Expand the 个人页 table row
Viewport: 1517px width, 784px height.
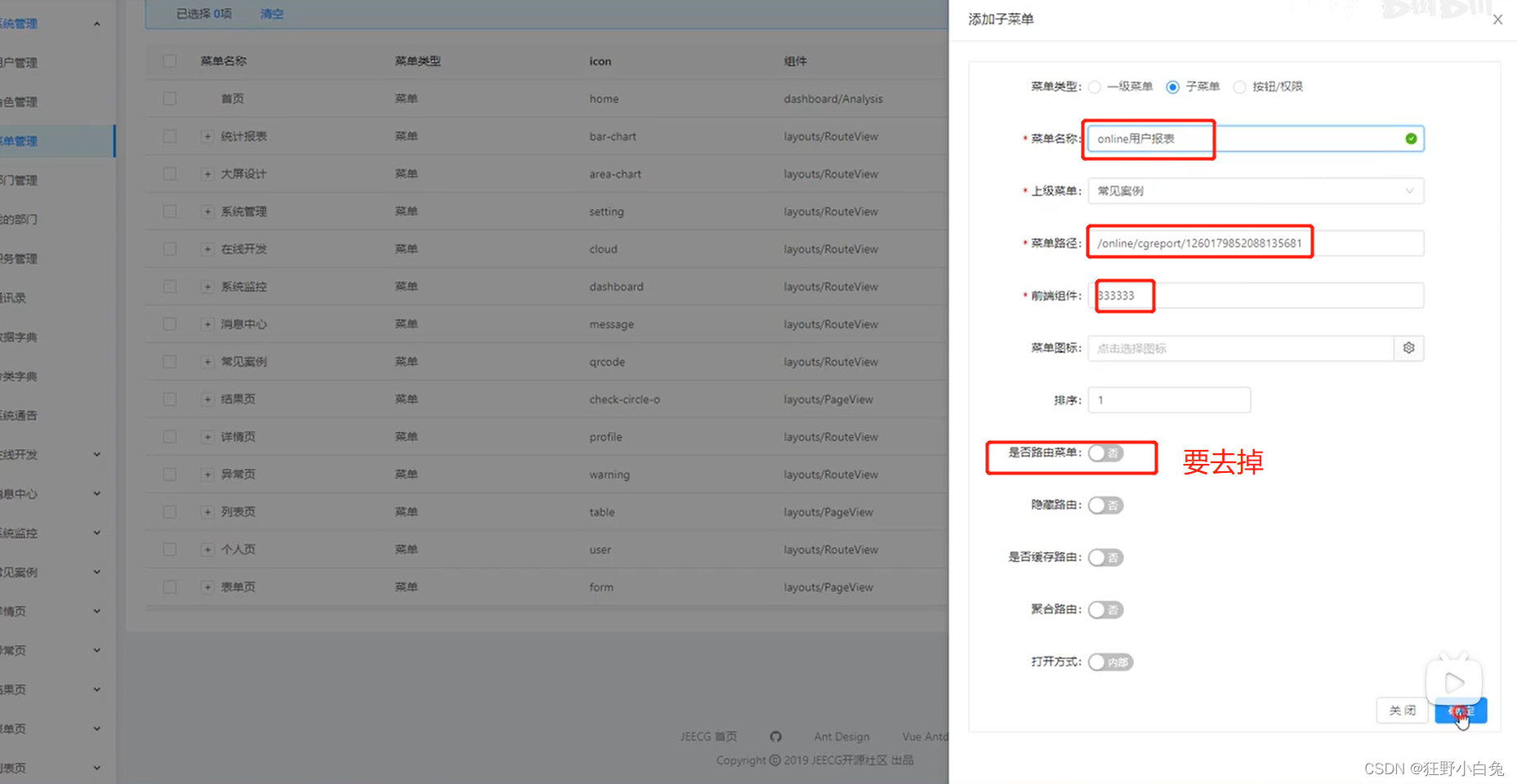click(207, 550)
